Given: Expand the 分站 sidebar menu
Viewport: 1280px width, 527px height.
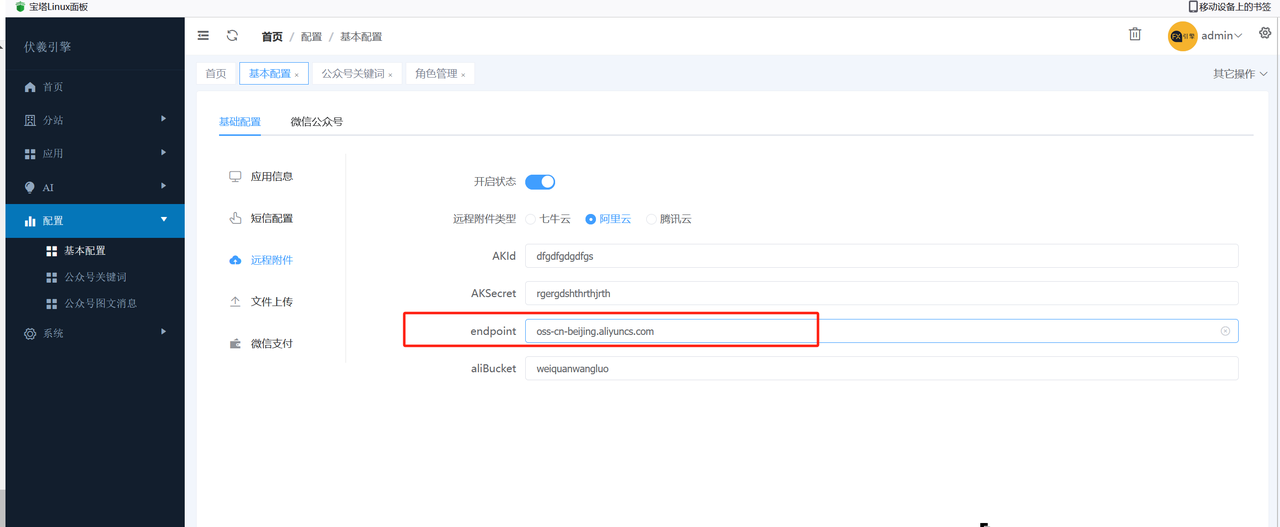Looking at the screenshot, I should [95, 120].
